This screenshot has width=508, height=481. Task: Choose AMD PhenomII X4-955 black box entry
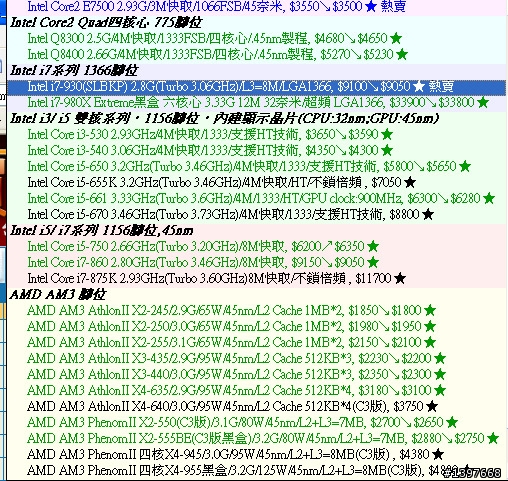point(256,470)
